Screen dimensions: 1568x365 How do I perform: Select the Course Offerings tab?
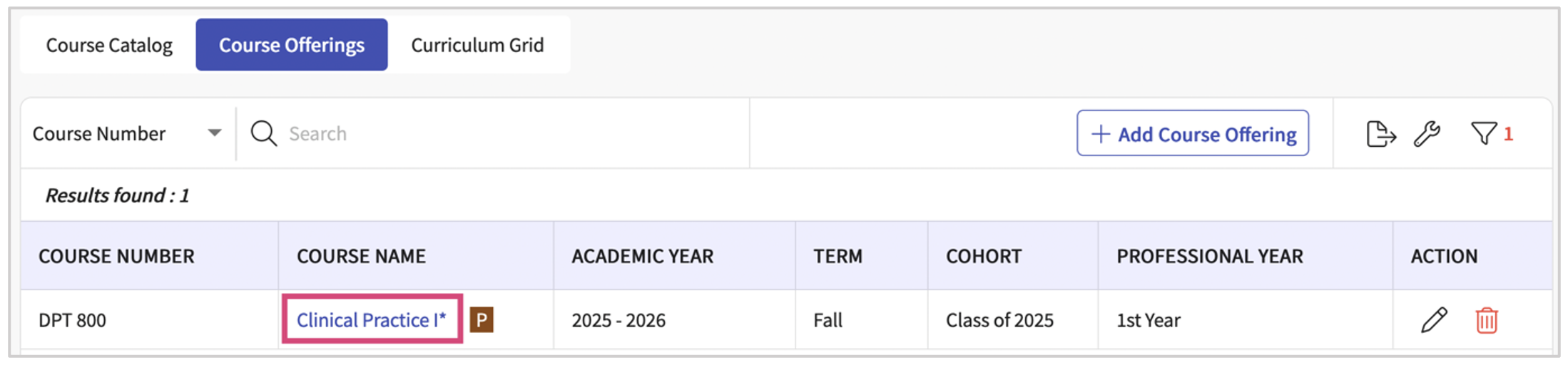pos(291,45)
